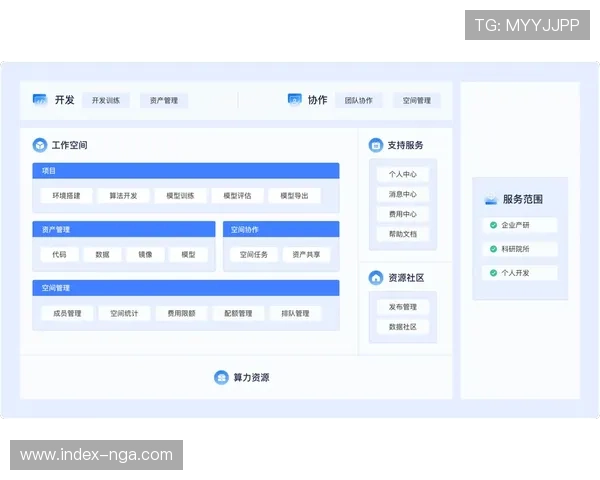This screenshot has width=600, height=480.
Task: Click the 开发 heading text
Action: [64, 100]
